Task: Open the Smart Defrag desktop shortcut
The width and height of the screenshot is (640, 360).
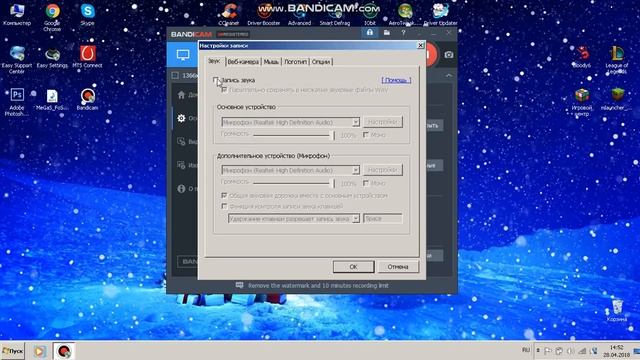Action: [335, 14]
